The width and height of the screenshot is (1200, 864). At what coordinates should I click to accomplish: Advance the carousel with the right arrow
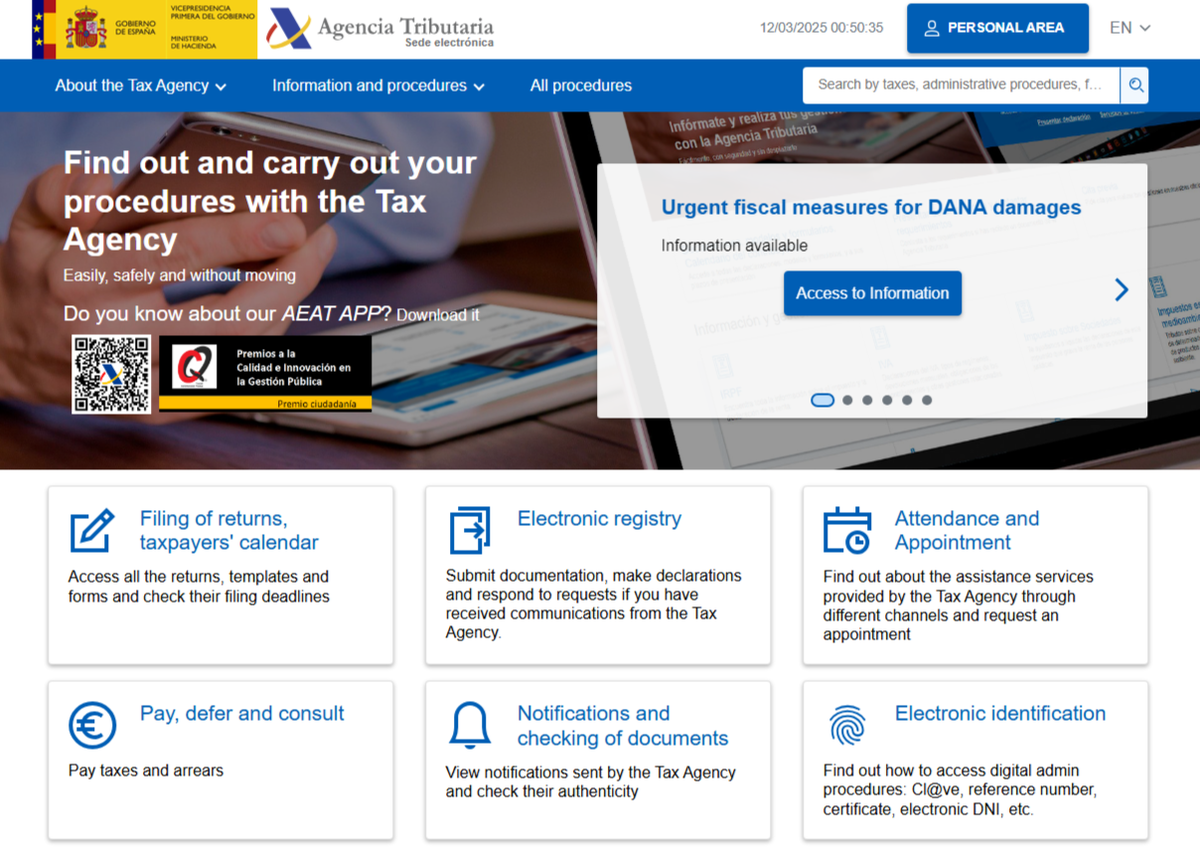(x=1121, y=290)
